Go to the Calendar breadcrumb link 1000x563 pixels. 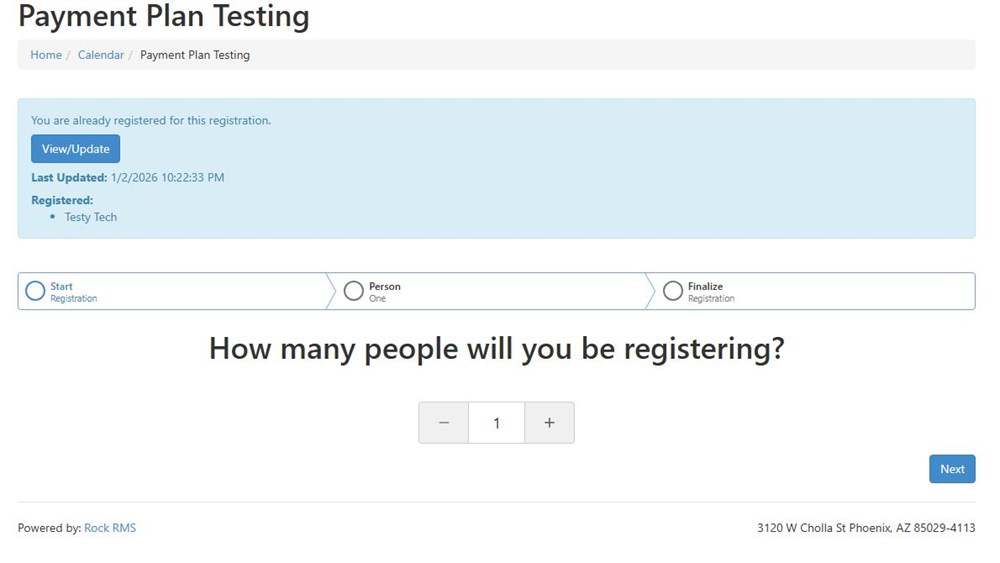(101, 55)
